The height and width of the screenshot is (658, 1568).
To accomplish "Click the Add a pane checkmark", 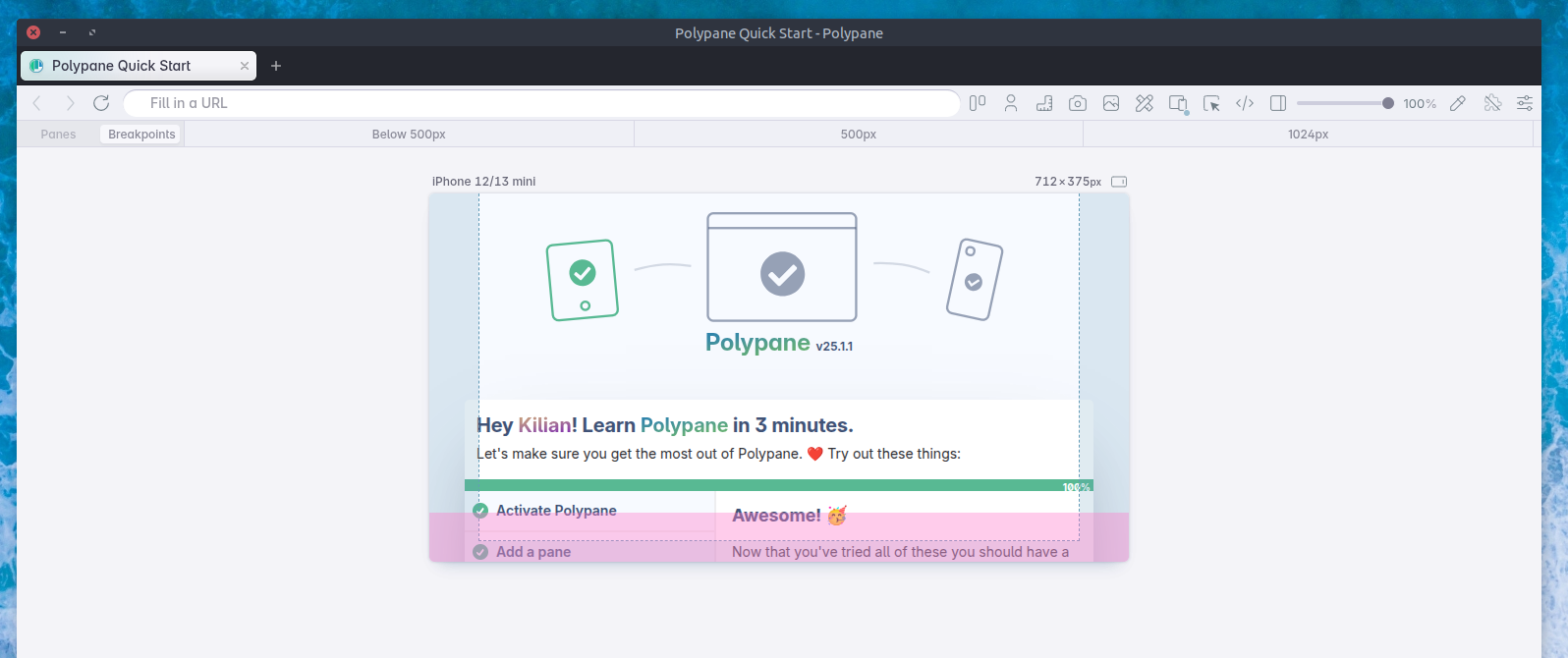I will click(480, 552).
